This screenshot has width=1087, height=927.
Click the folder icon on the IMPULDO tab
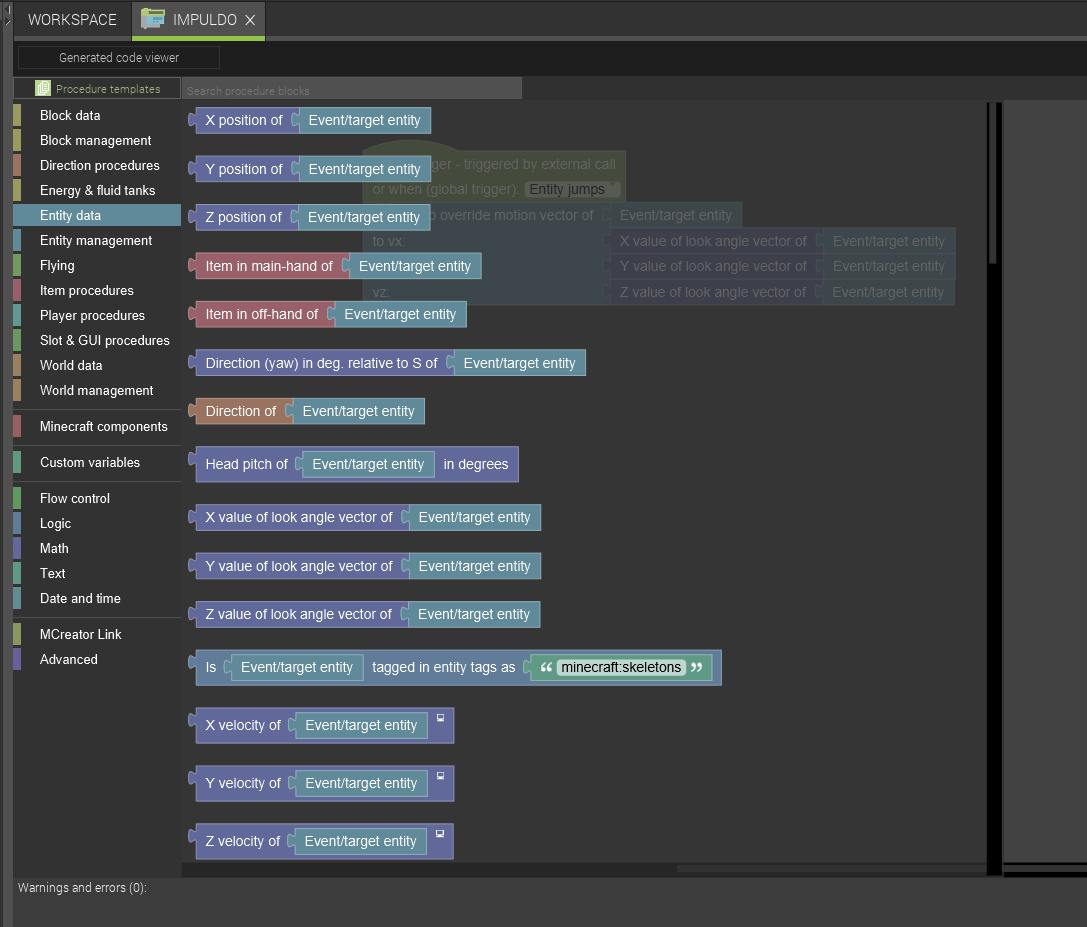[153, 19]
